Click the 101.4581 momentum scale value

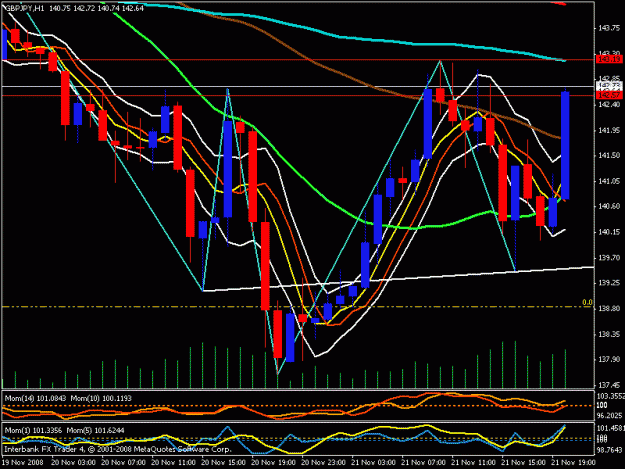610,428
